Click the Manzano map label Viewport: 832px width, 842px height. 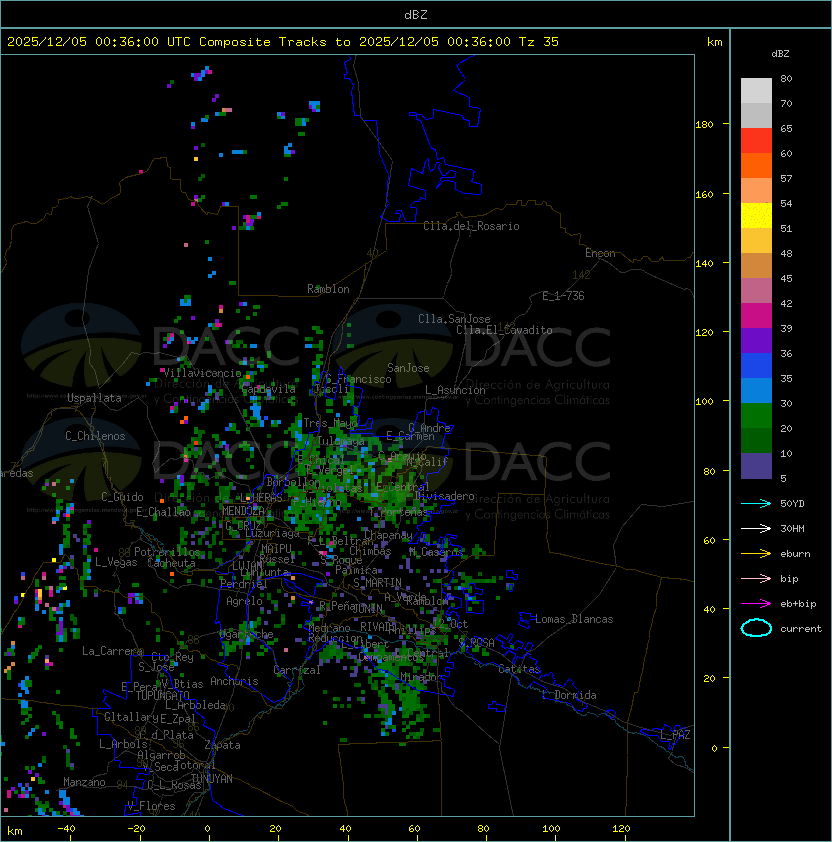[x=84, y=782]
